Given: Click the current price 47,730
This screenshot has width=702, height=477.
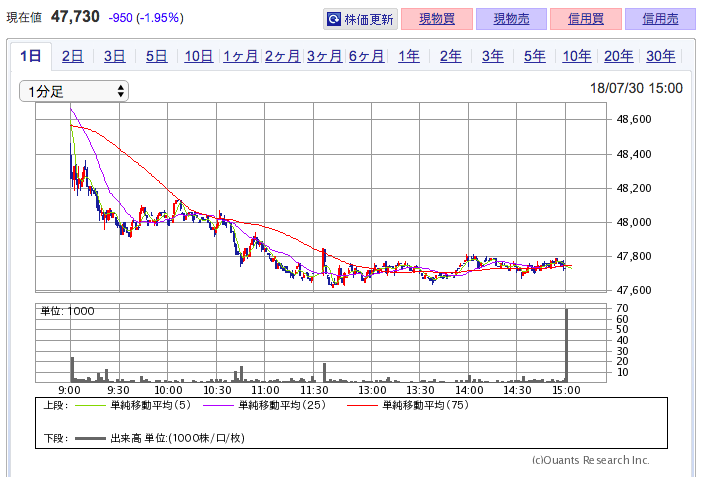Looking at the screenshot, I should (x=75, y=17).
